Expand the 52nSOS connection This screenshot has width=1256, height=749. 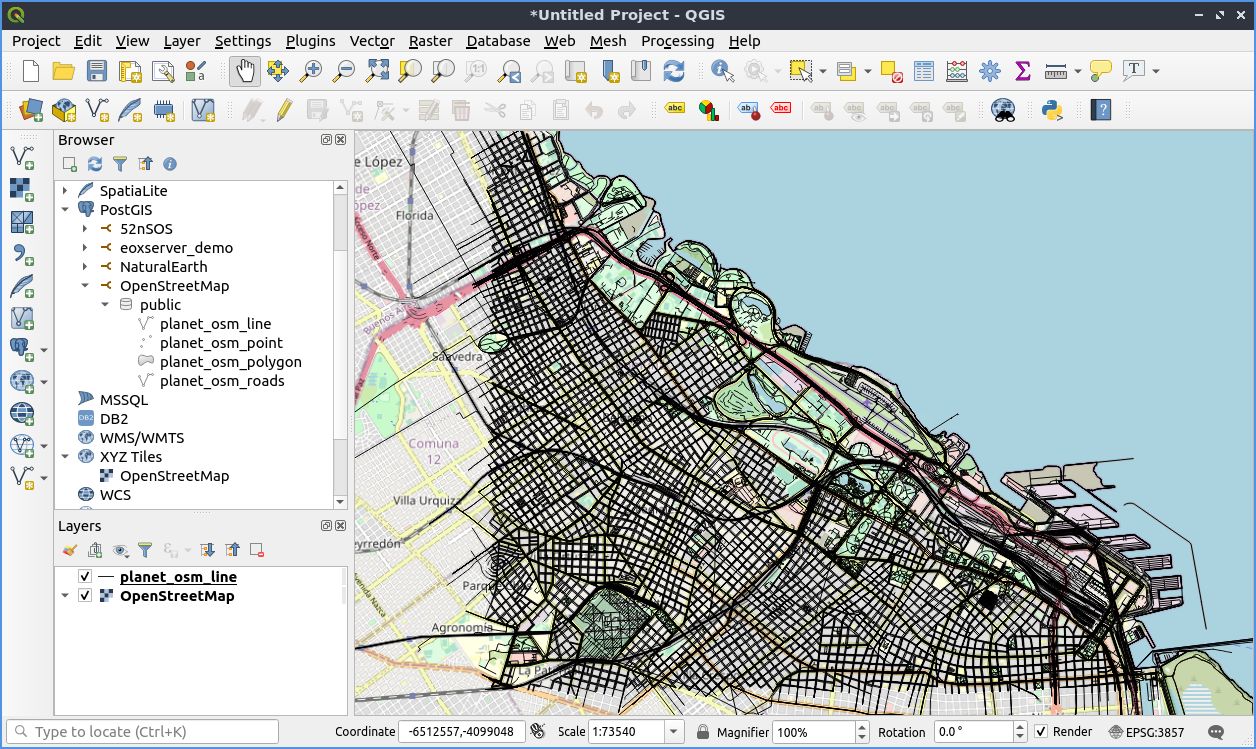coord(85,229)
